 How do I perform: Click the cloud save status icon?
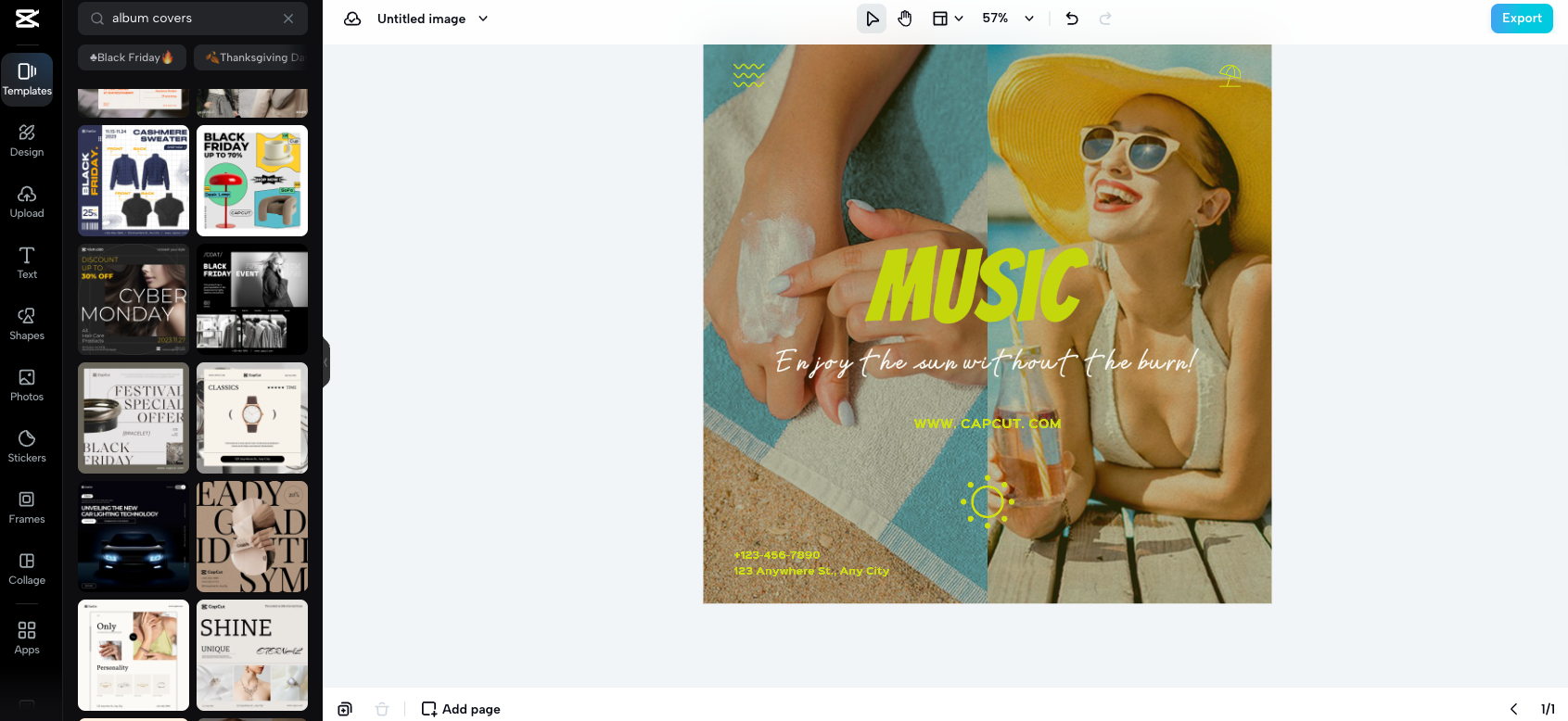352,19
